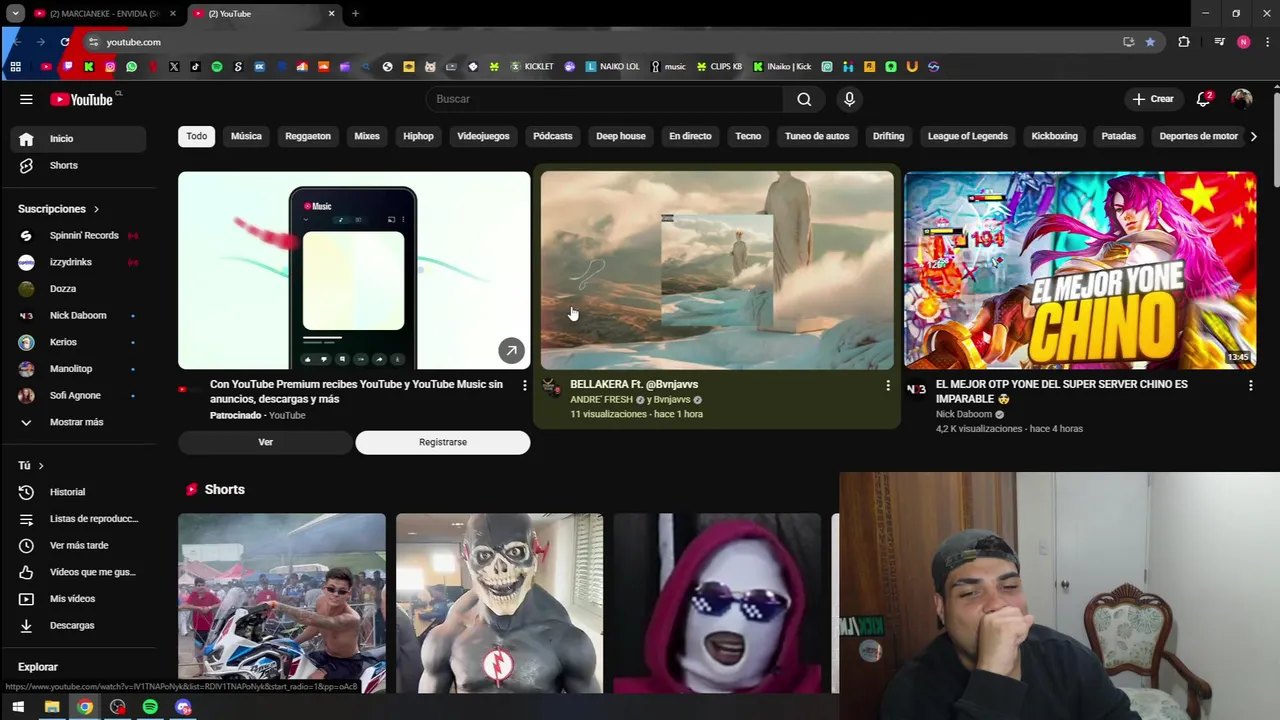Viewport: 1280px width, 720px height.
Task: Open the Manolitop subscription channel
Action: (78, 369)
